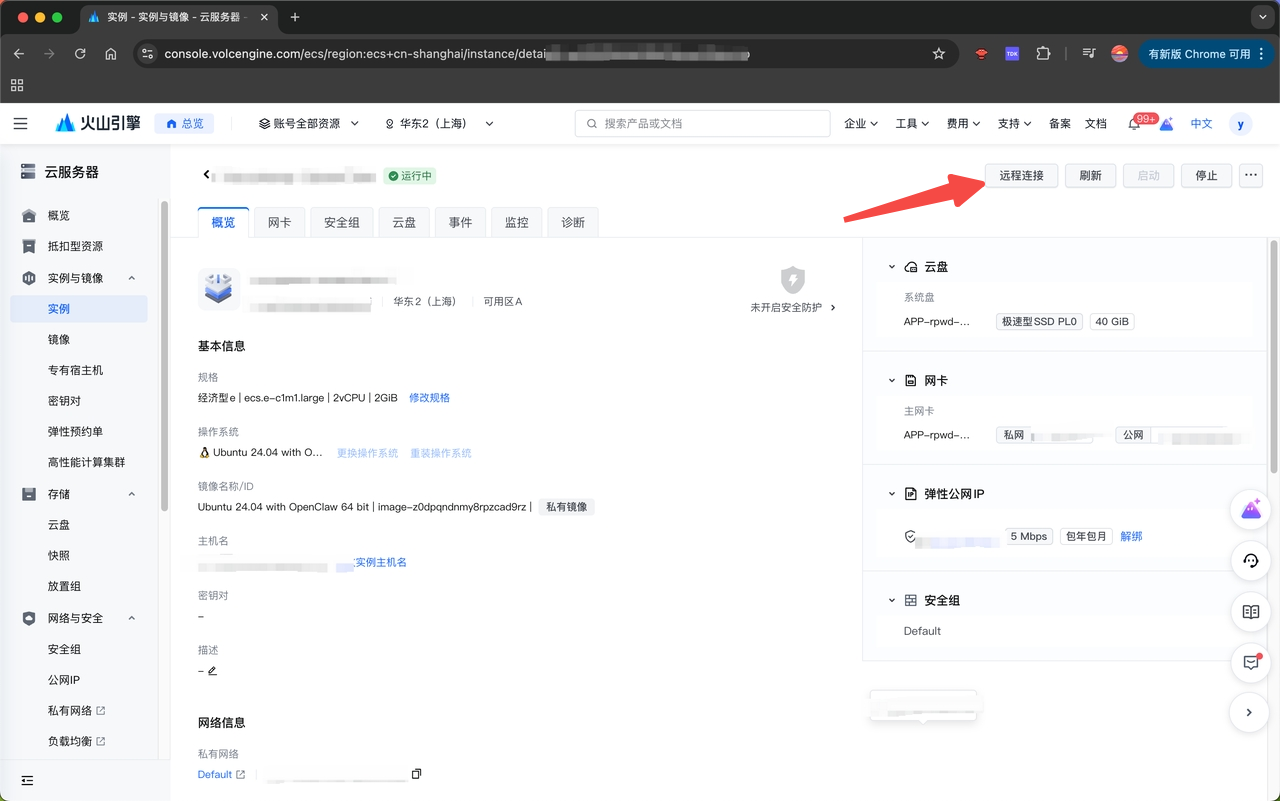Screen dimensions: 1280x801
Task: Open the hamburger menu in header
Action: (20, 124)
